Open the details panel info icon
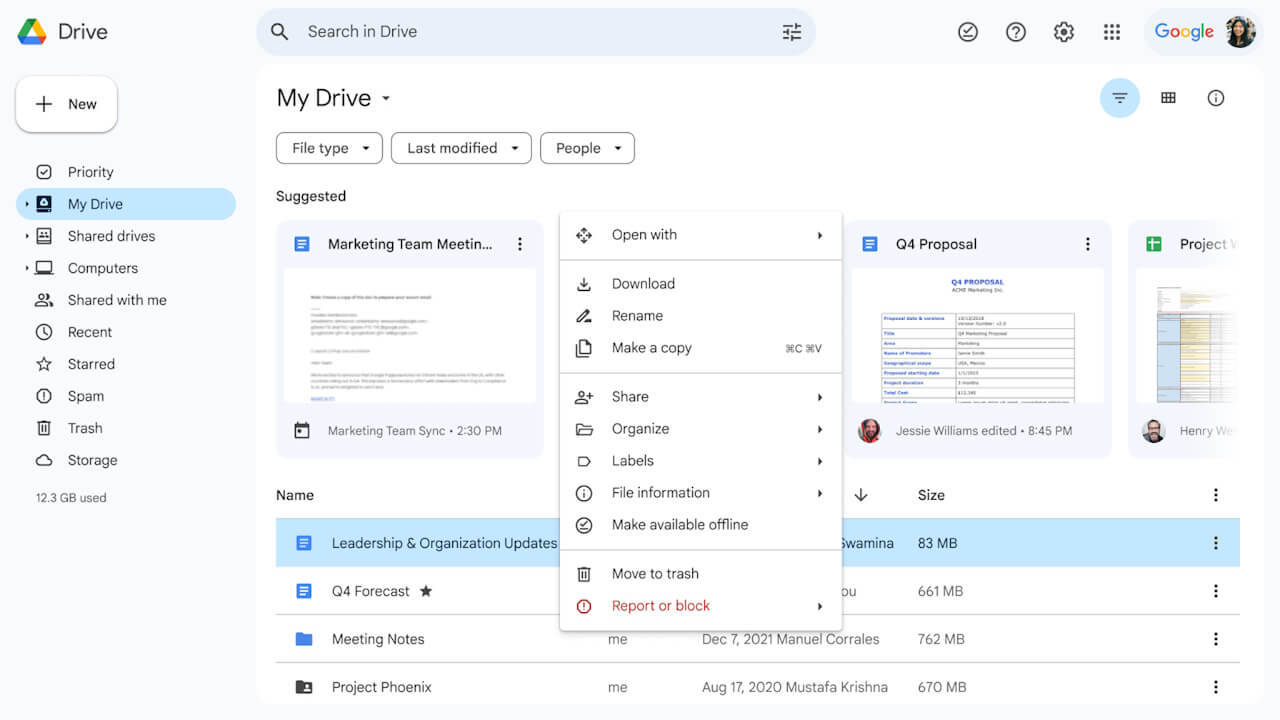 1215,97
